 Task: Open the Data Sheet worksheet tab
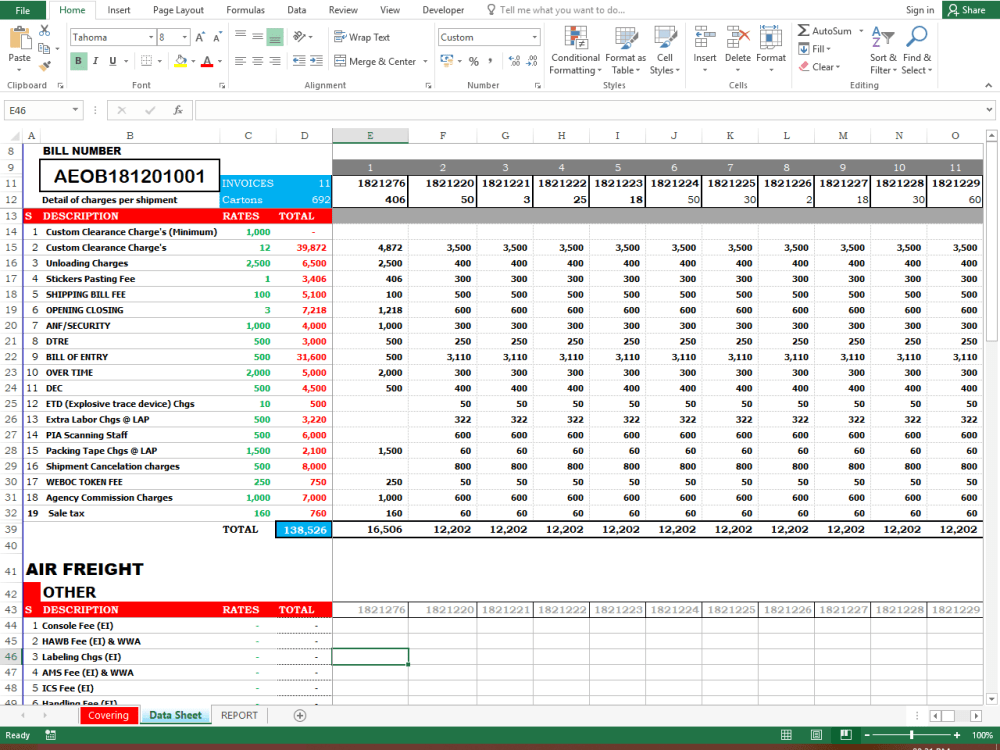click(x=175, y=715)
